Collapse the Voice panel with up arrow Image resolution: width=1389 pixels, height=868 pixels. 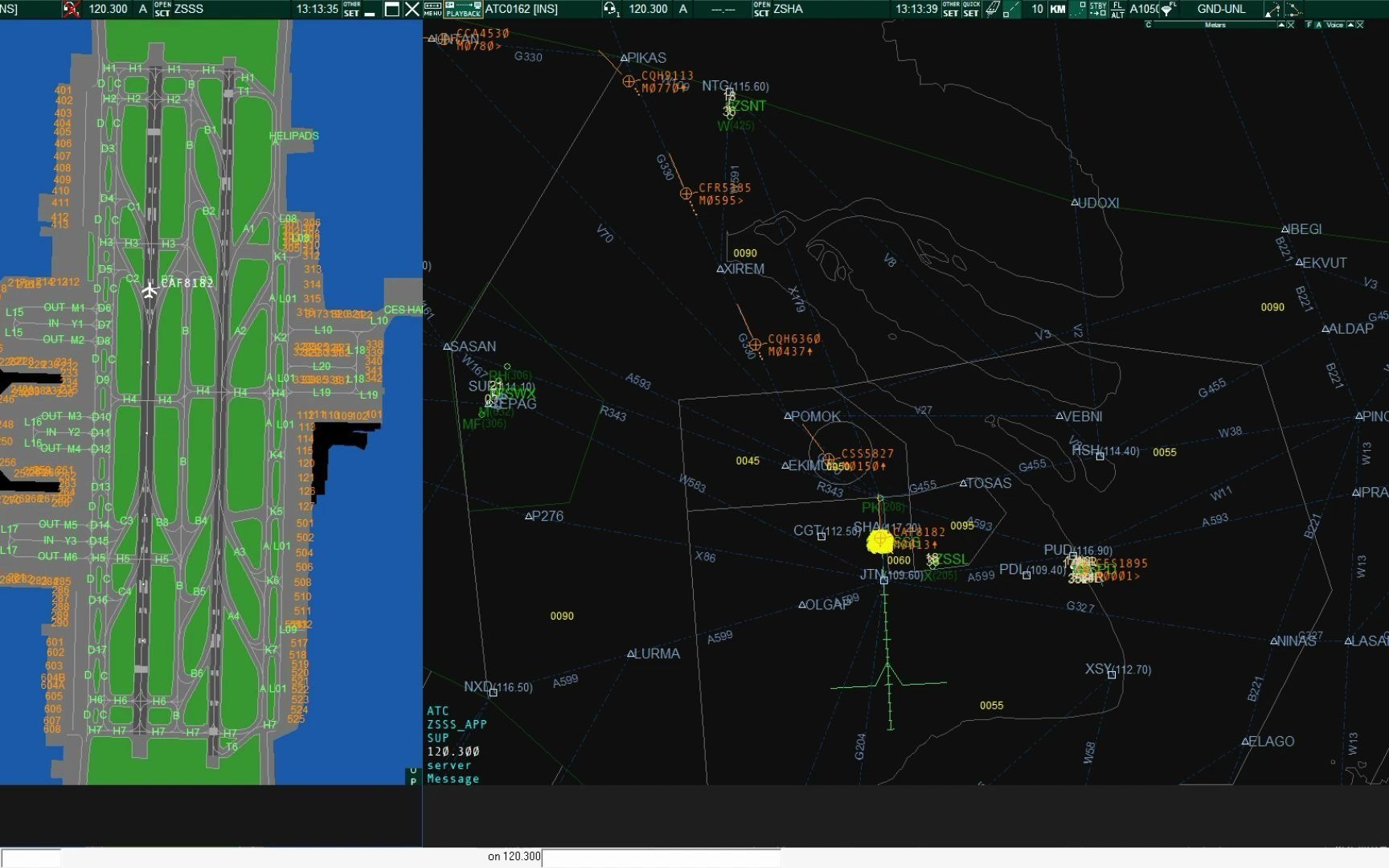(x=1350, y=25)
